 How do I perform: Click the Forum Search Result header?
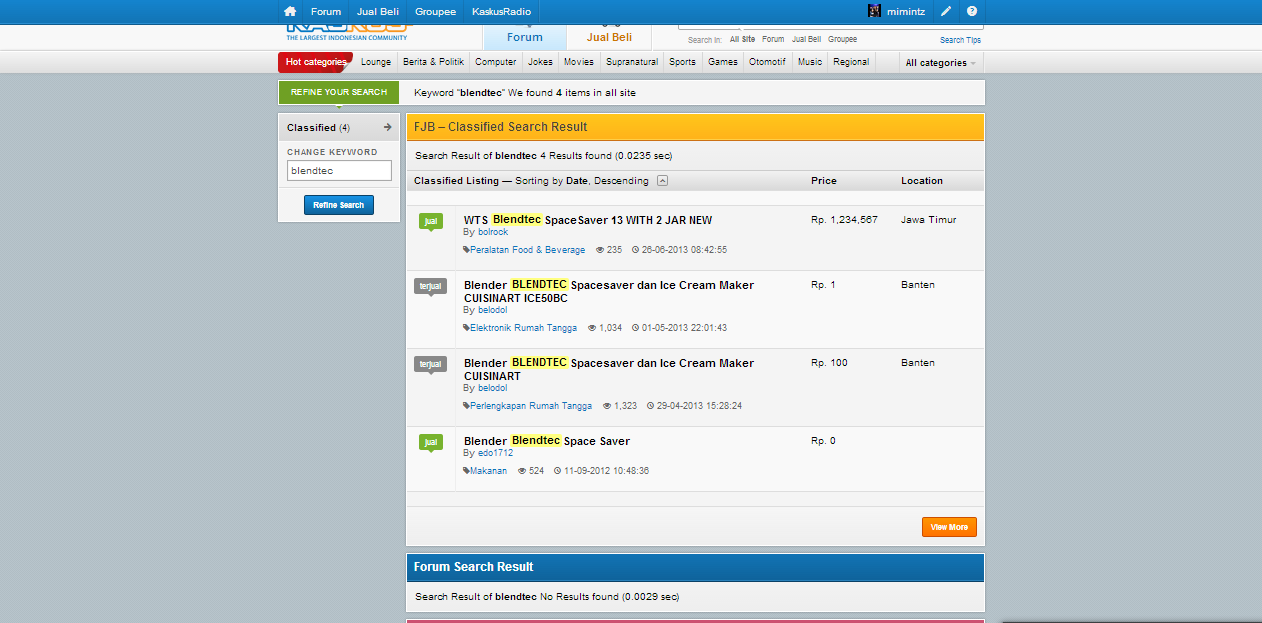(x=695, y=567)
